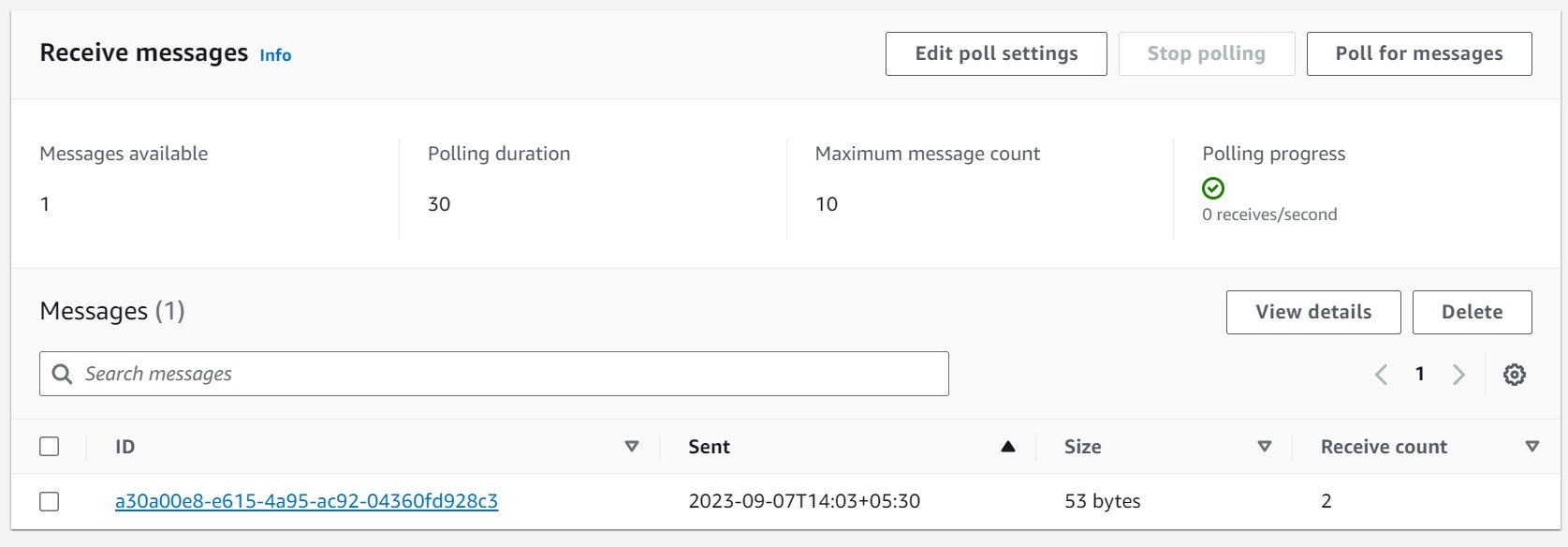Image resolution: width=1568 pixels, height=547 pixels.
Task: Select all messages with the header checkbox
Action: pos(50,447)
